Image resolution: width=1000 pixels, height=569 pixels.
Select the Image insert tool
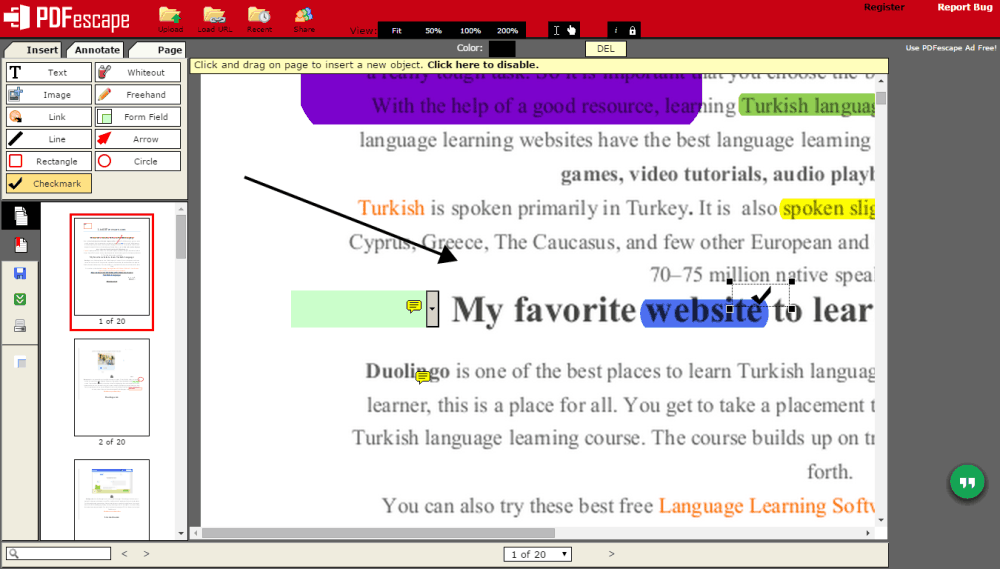click(x=49, y=94)
